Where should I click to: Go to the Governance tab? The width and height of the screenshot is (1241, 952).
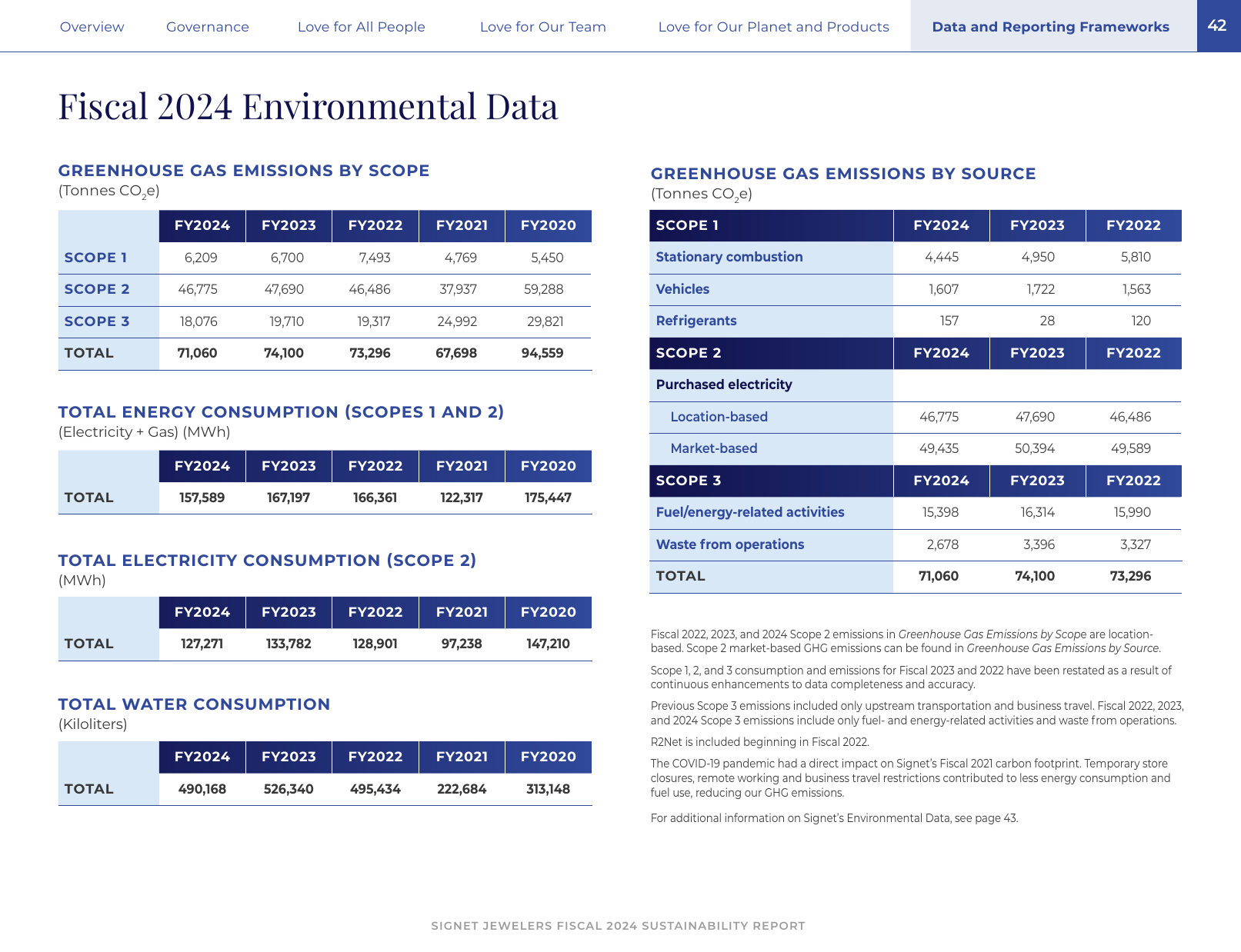(x=208, y=27)
